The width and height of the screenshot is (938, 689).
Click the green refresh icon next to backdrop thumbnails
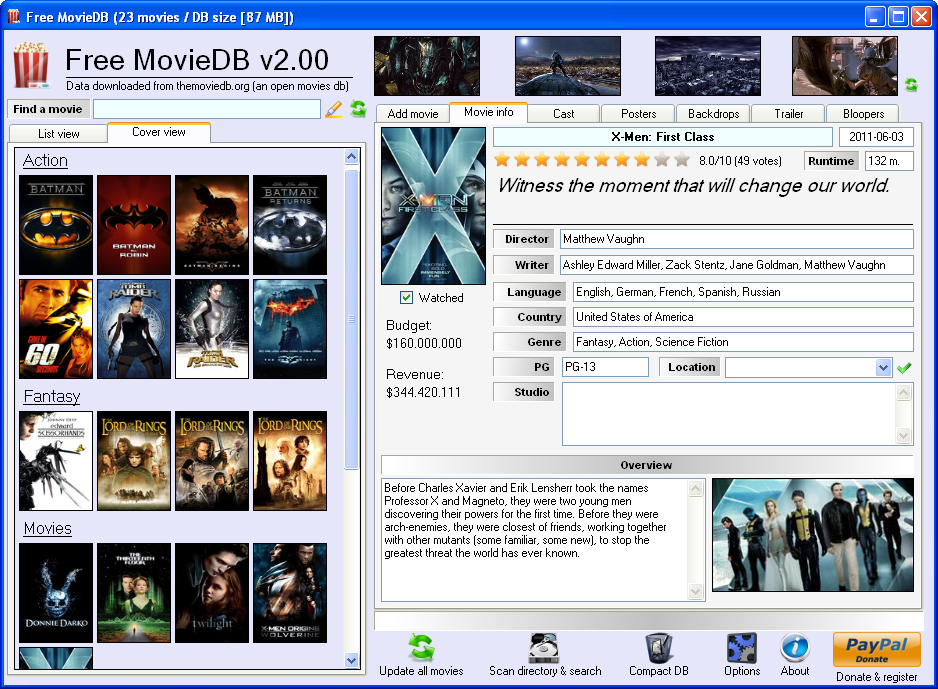pyautogui.click(x=911, y=85)
